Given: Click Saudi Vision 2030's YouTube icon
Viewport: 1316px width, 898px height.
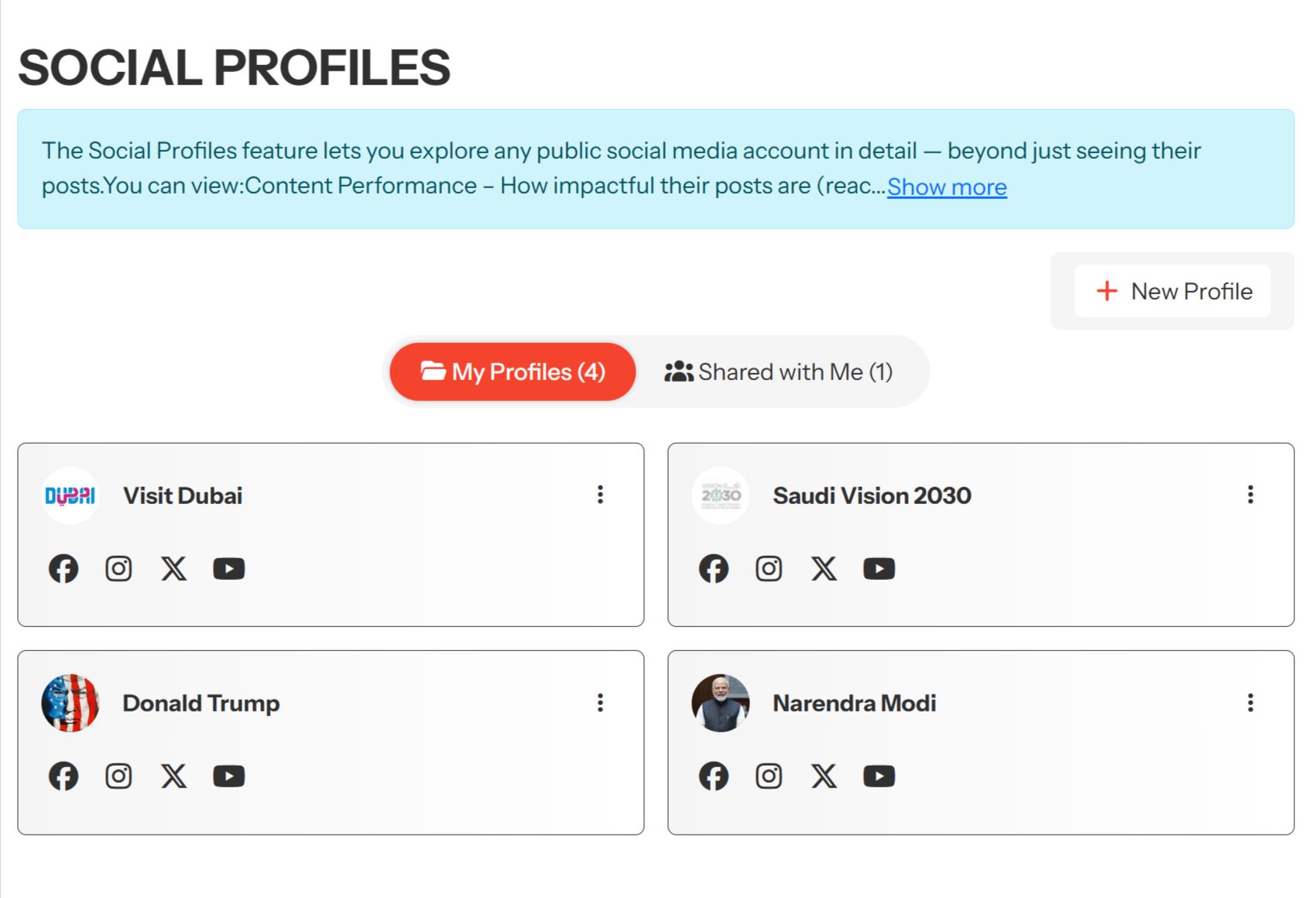Looking at the screenshot, I should [x=879, y=569].
